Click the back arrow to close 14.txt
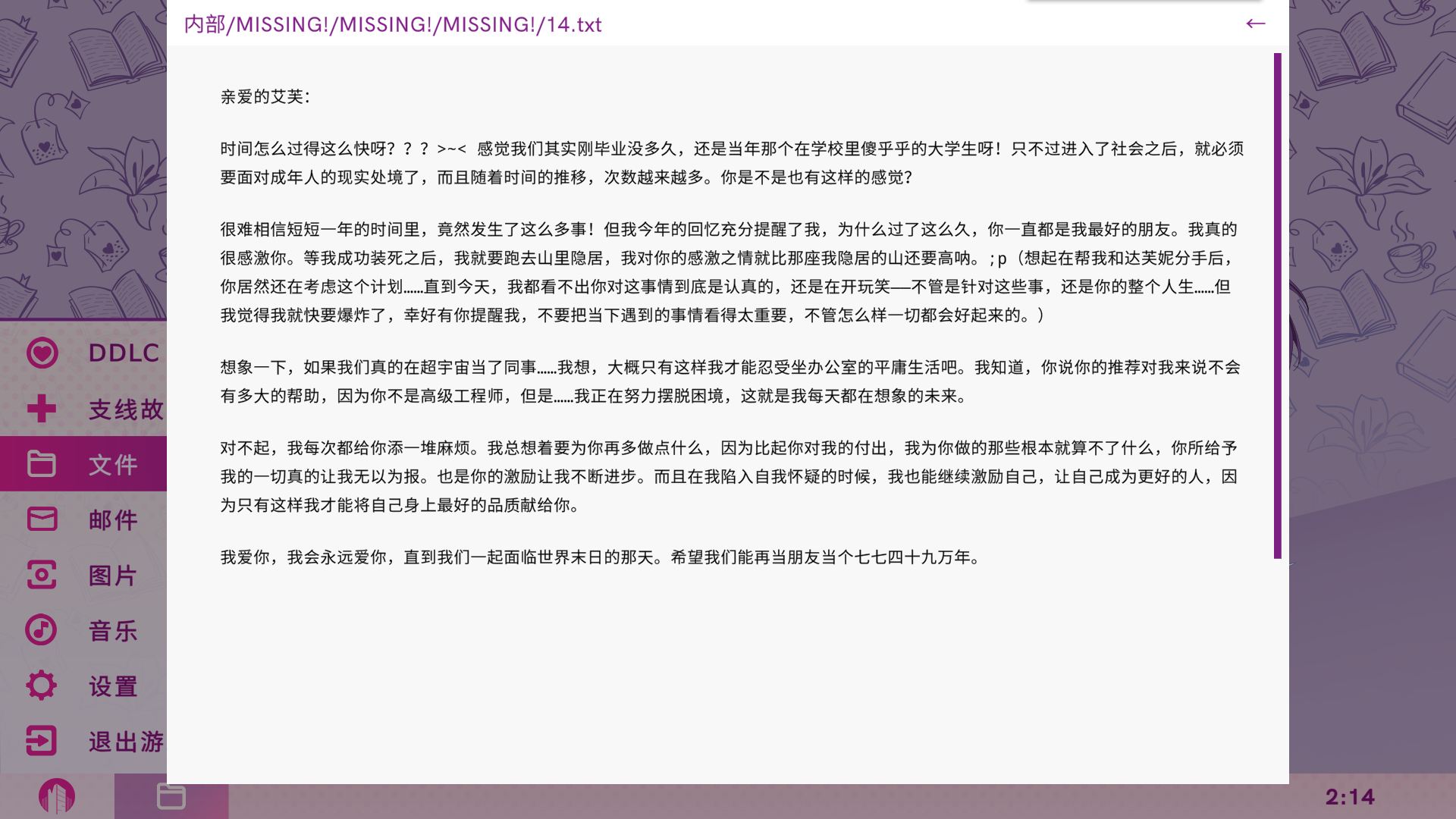Screen dimensions: 1456x819 1256,24
